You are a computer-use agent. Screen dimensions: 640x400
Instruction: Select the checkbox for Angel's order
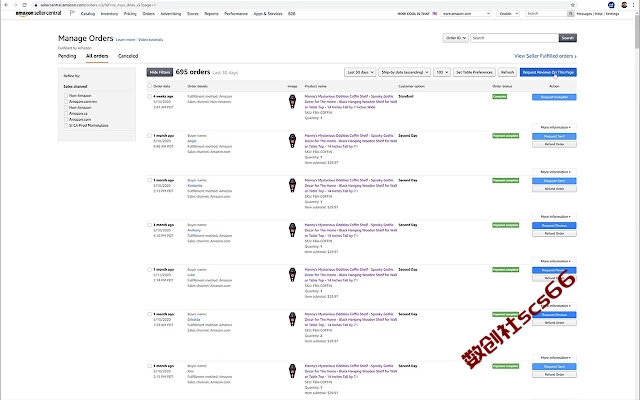(149, 136)
